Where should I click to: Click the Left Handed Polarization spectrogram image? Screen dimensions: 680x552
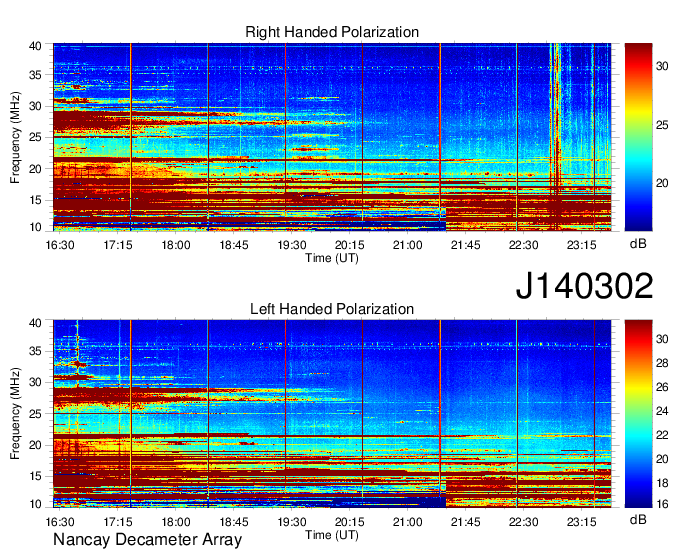[x=332, y=414]
